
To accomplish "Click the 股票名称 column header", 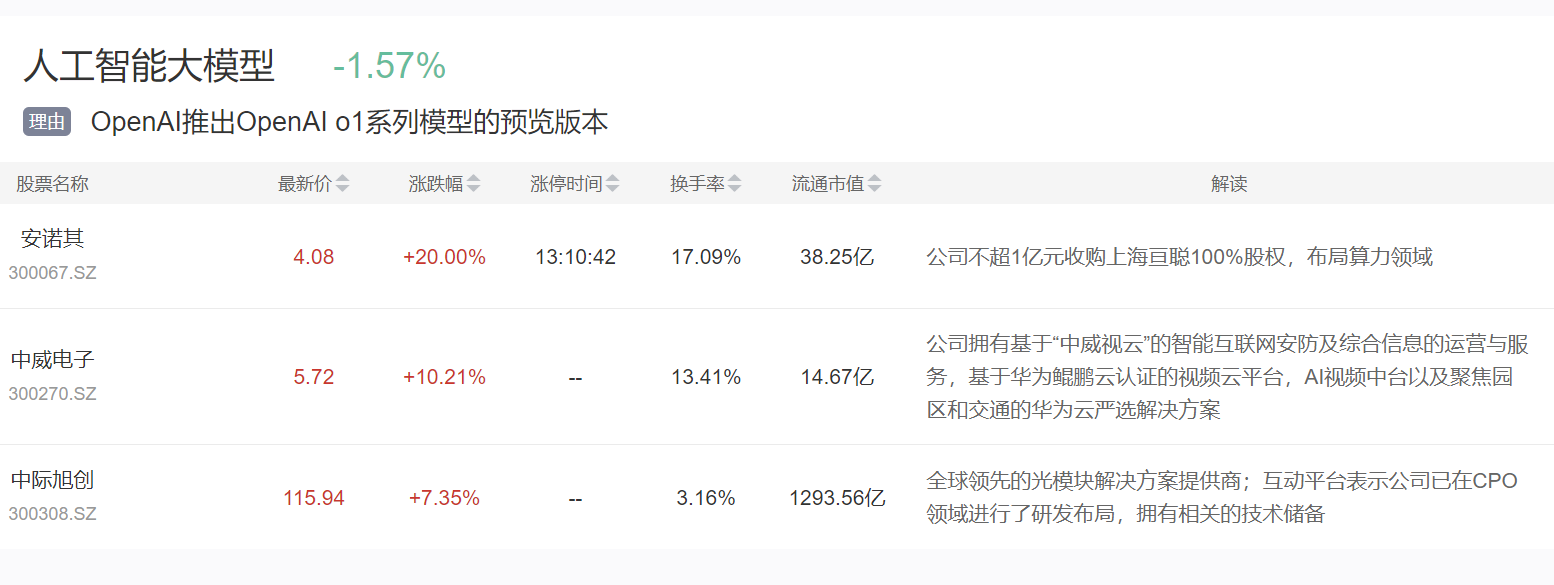I will coord(52,184).
